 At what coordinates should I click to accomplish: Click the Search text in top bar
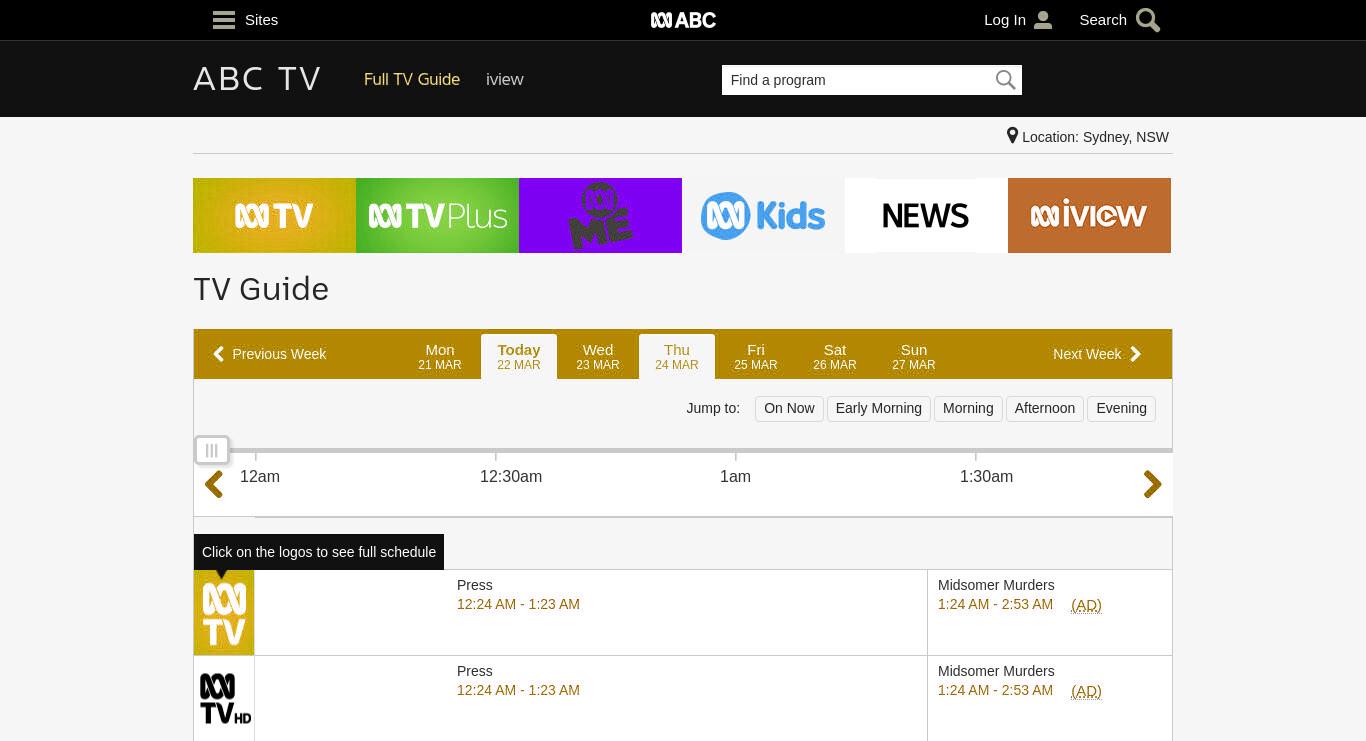1103,20
